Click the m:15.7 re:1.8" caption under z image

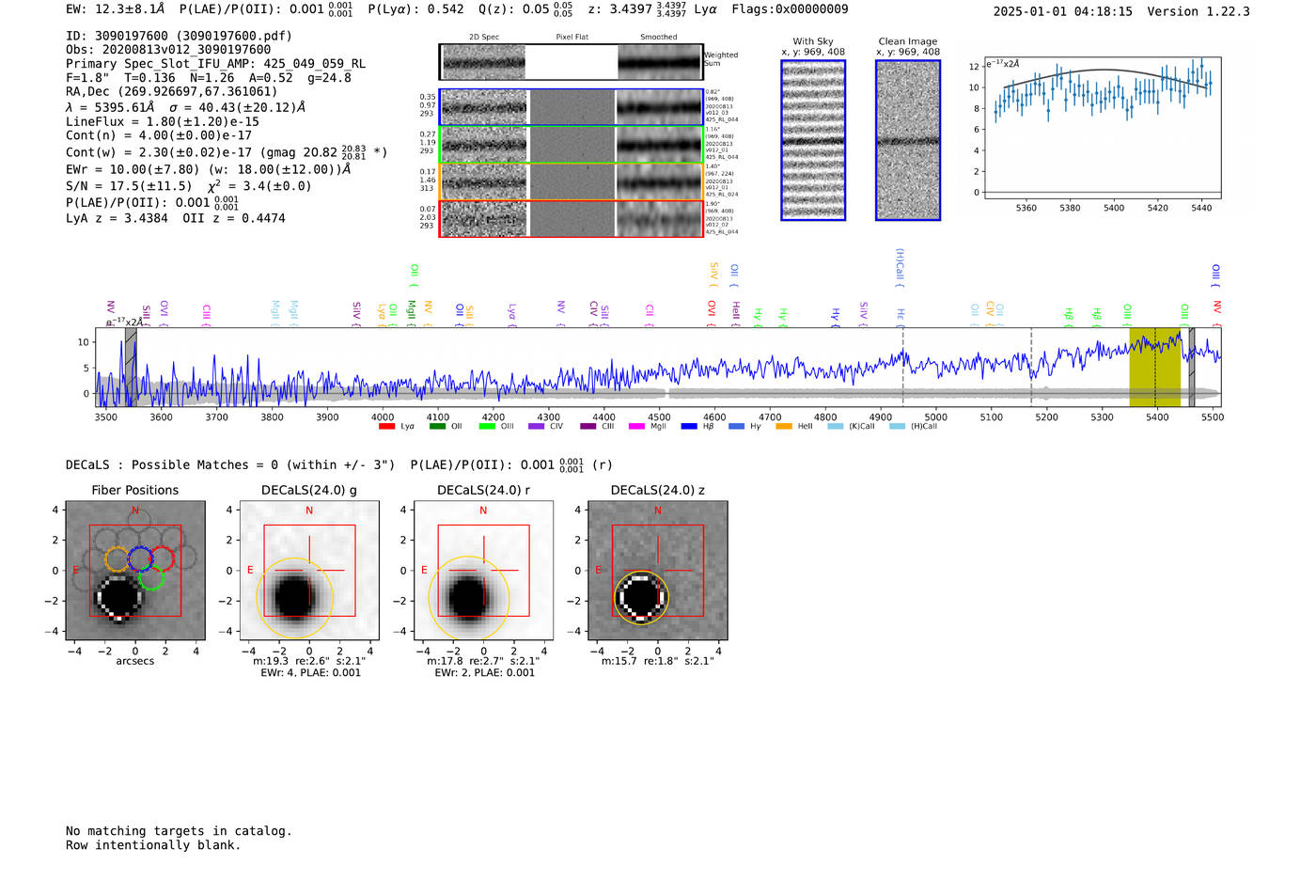(657, 661)
